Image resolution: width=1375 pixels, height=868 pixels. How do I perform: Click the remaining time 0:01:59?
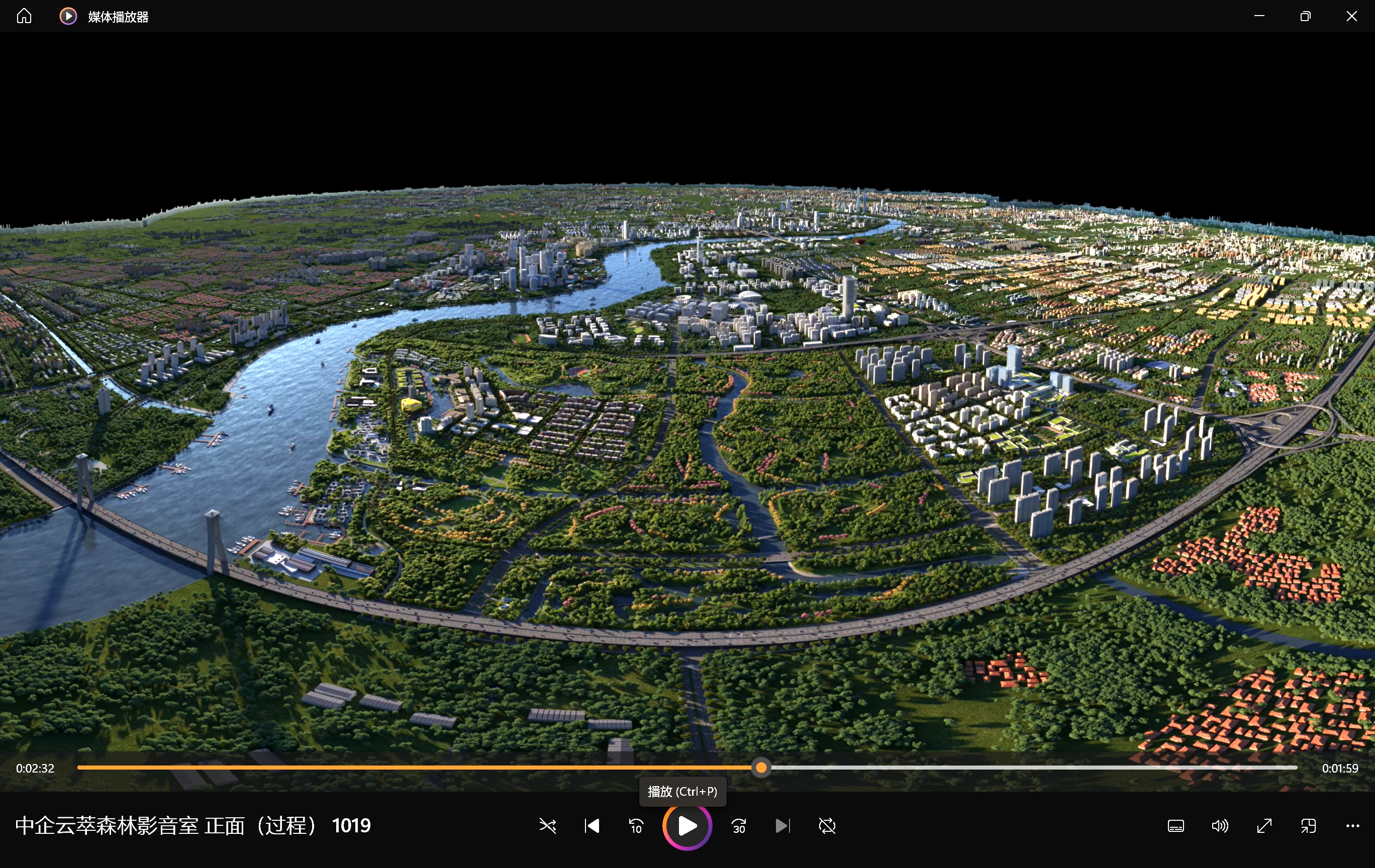tap(1340, 768)
